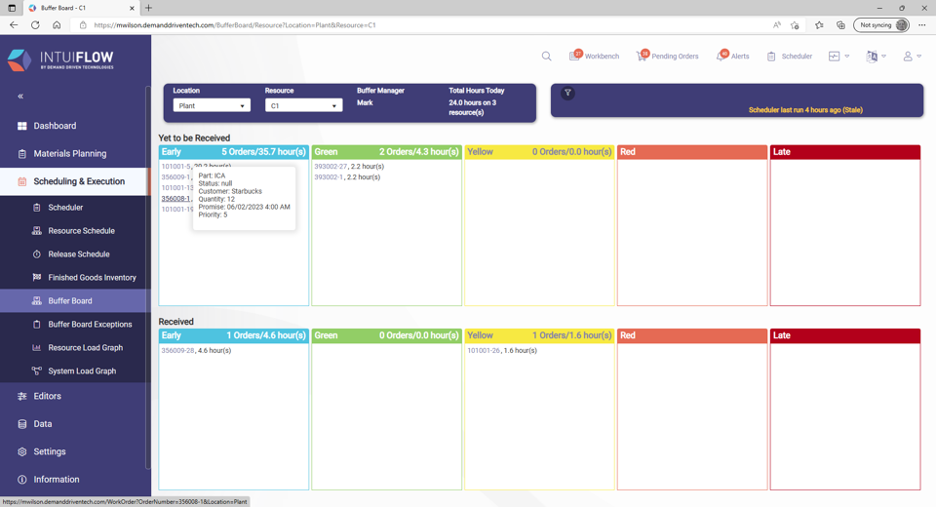Image resolution: width=936 pixels, height=508 pixels.
Task: Open Workbench from top bar
Action: point(594,56)
